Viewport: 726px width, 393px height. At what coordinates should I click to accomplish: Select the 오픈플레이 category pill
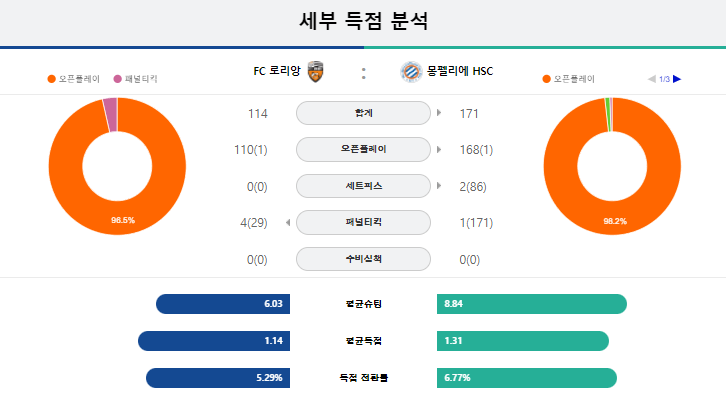click(x=363, y=150)
